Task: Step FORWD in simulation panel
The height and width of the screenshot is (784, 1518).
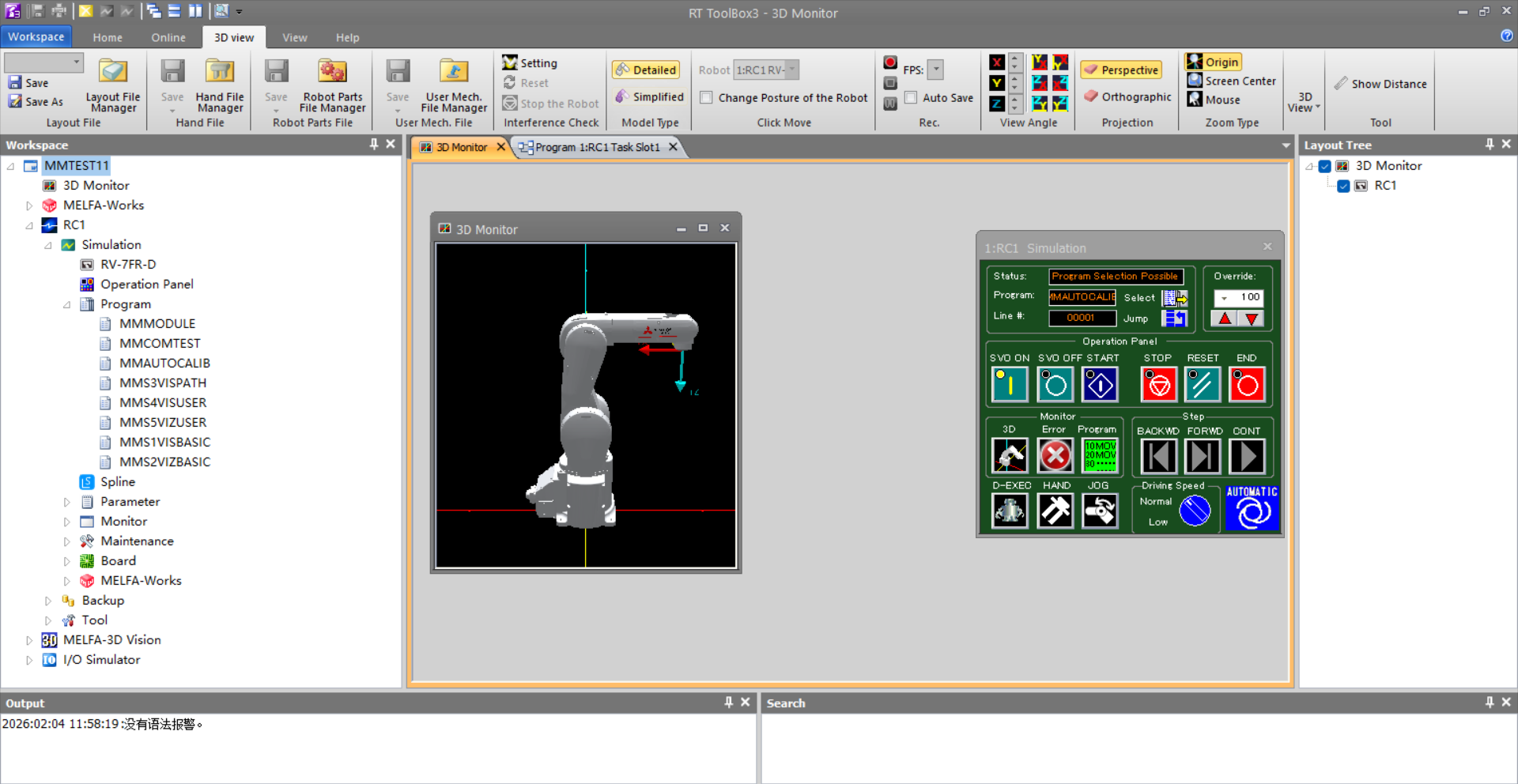Action: coord(1203,456)
